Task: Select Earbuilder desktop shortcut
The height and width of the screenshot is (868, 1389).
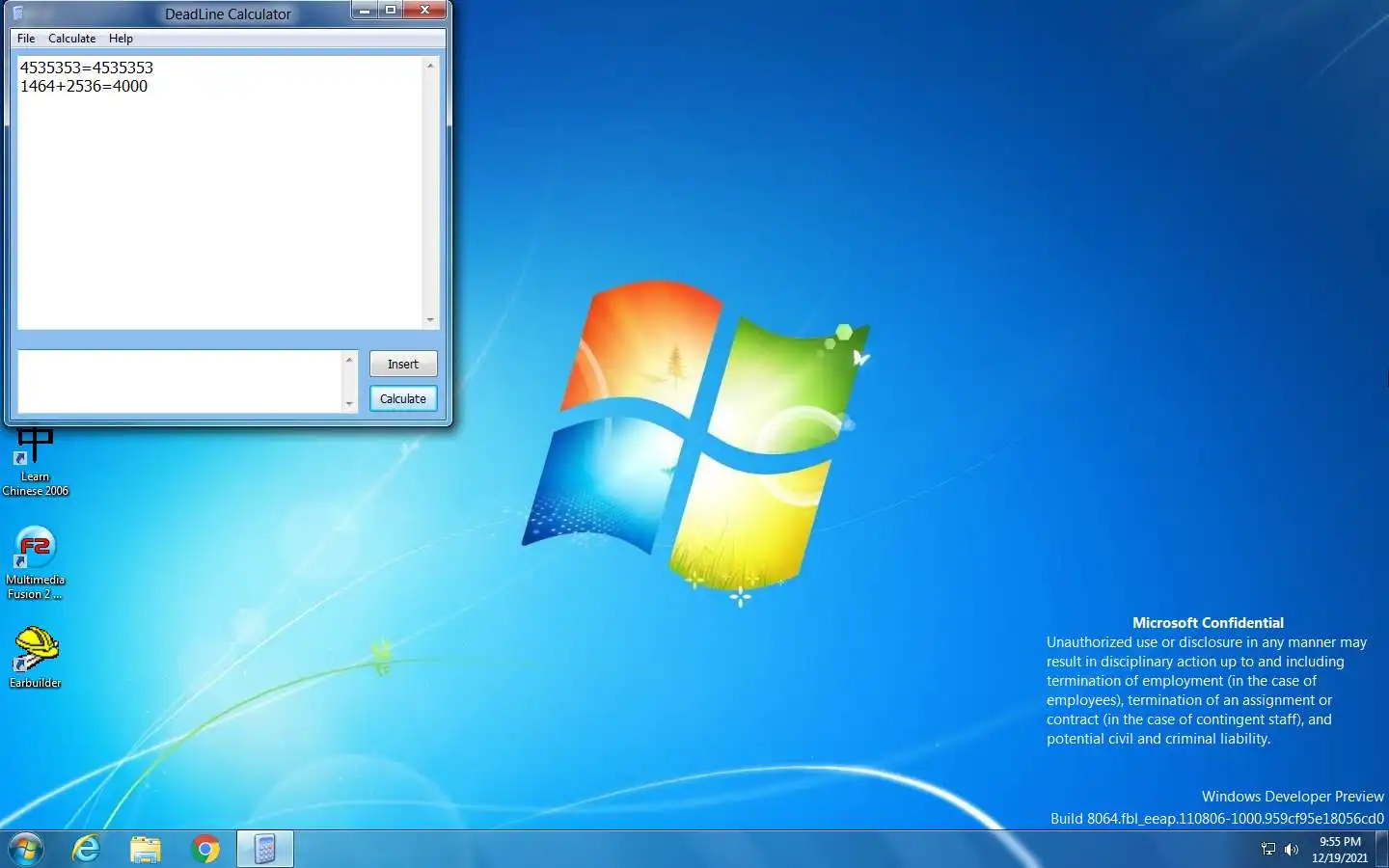Action: coord(35,658)
